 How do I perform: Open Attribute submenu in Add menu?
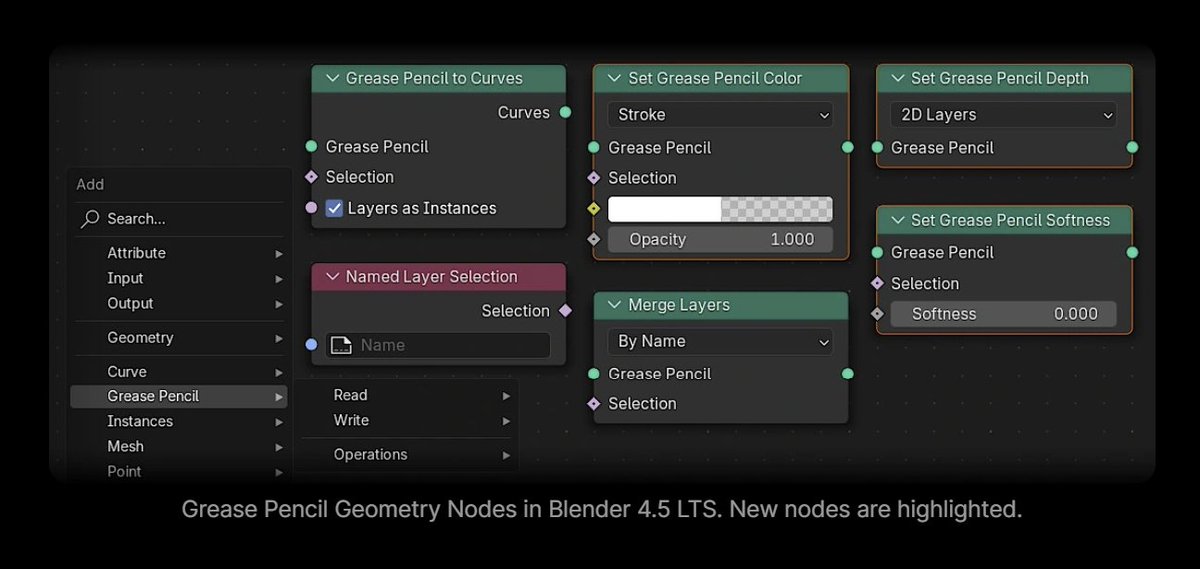click(179, 253)
